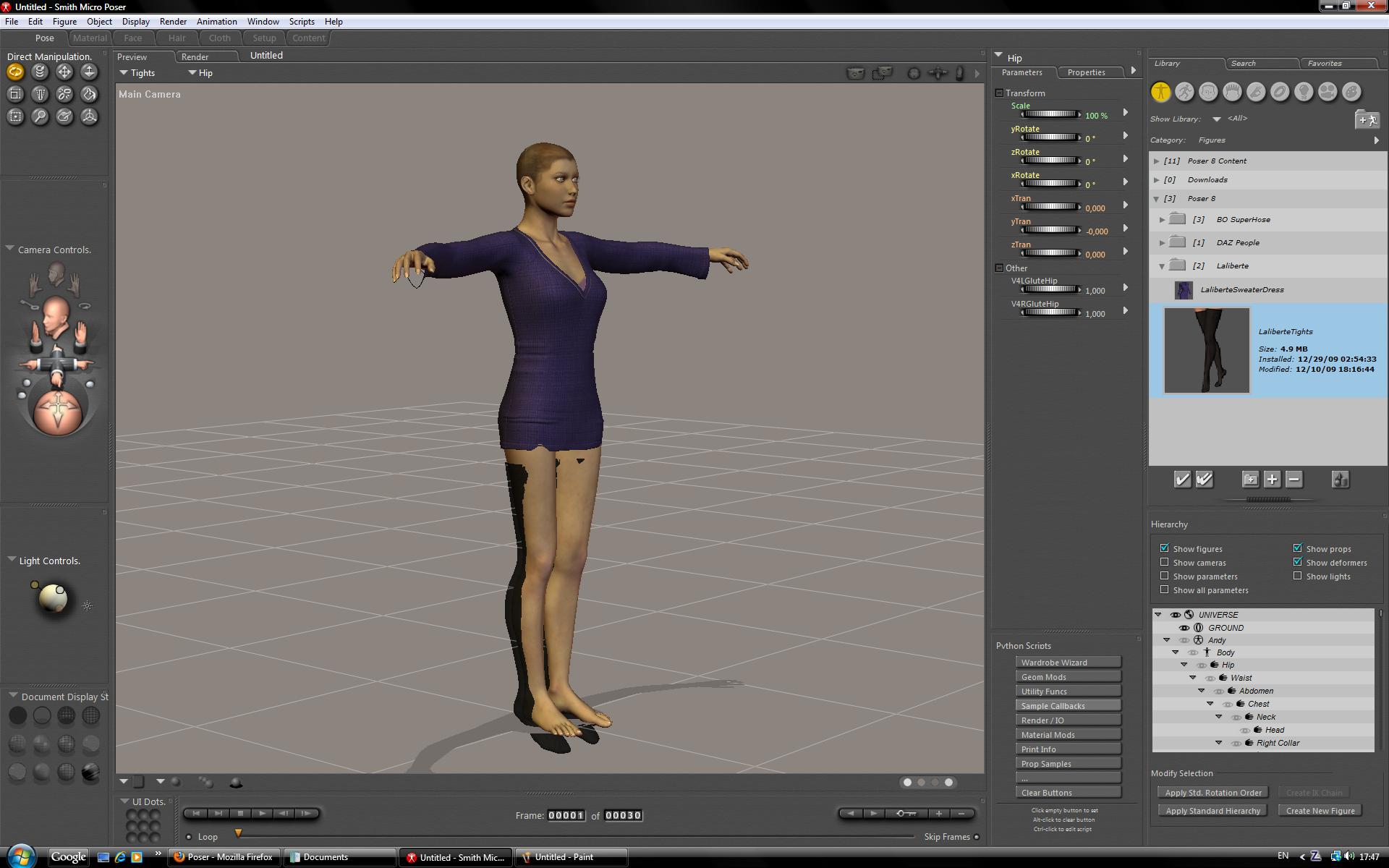Click the double checkmark library button

tap(1205, 479)
